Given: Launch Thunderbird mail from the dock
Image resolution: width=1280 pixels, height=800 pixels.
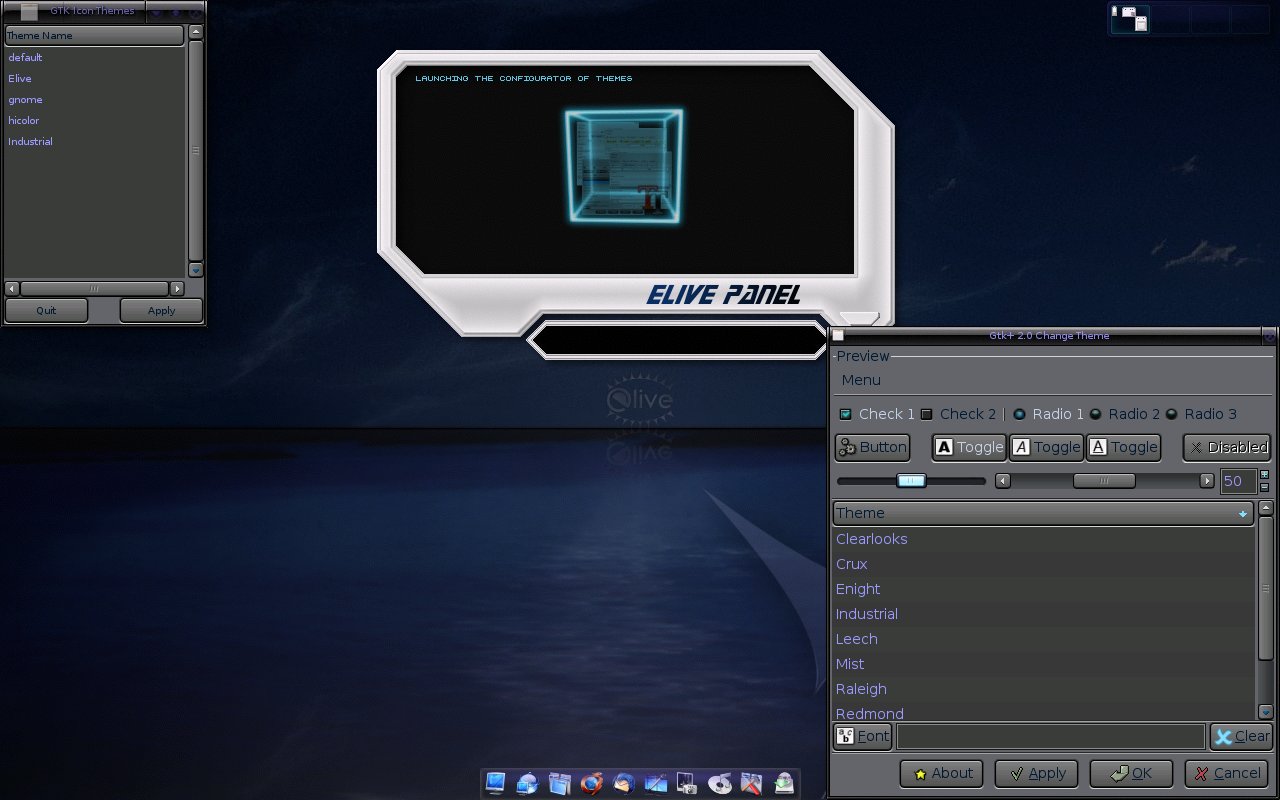Looking at the screenshot, I should (624, 783).
